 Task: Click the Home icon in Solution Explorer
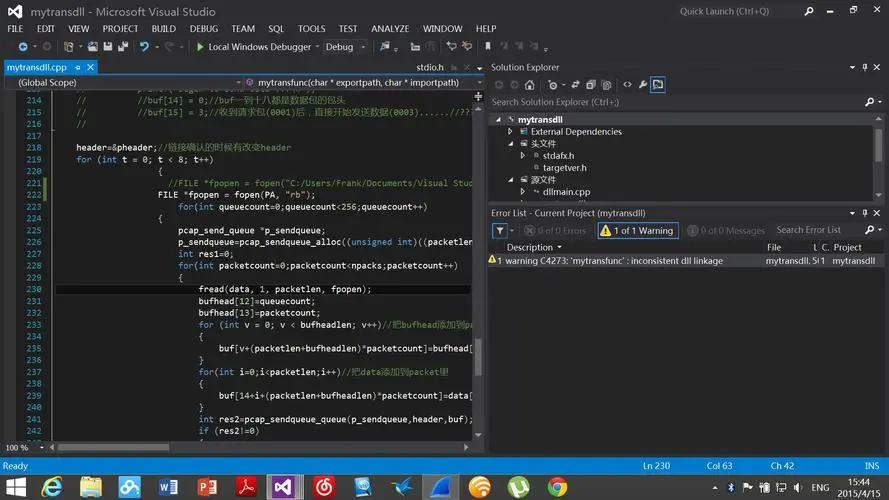(x=530, y=85)
